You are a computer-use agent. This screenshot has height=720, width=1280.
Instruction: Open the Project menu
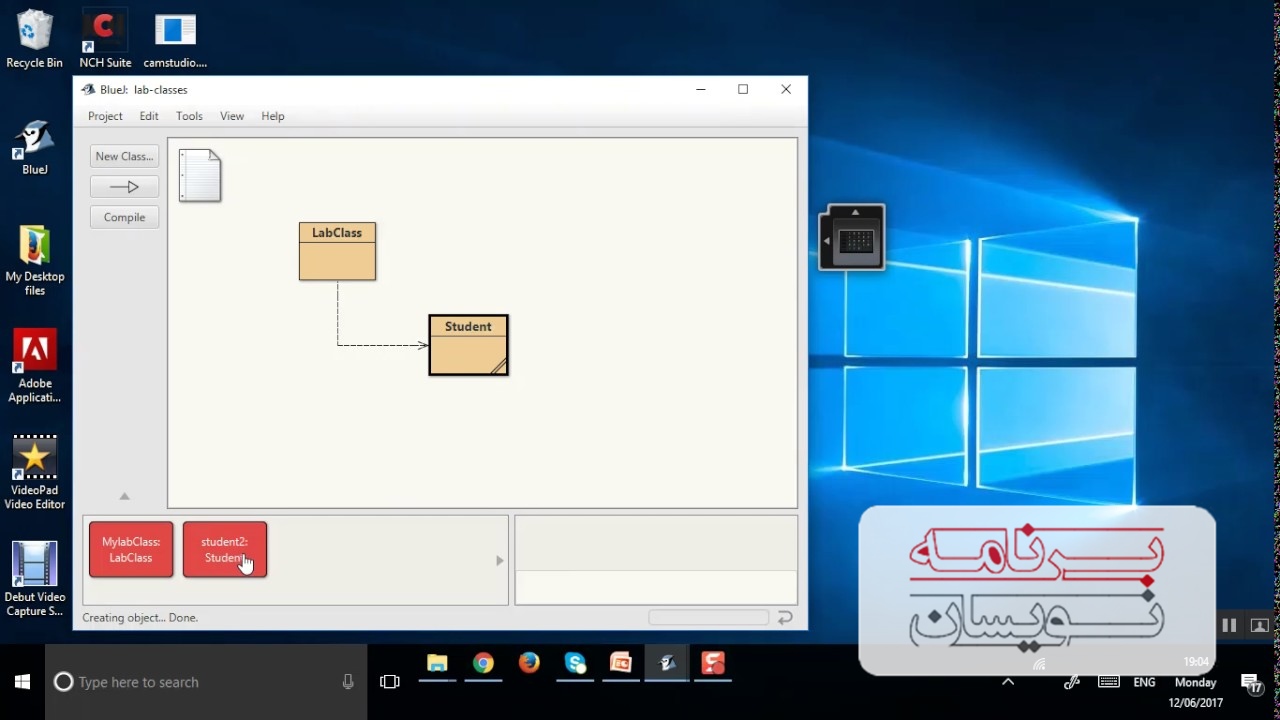tap(105, 116)
